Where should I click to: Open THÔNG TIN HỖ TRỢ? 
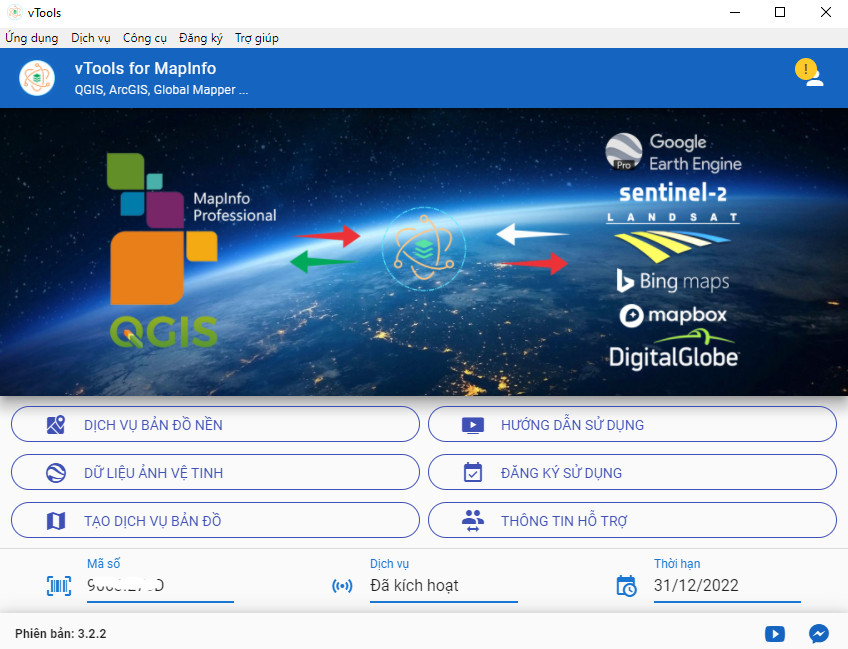[x=632, y=520]
